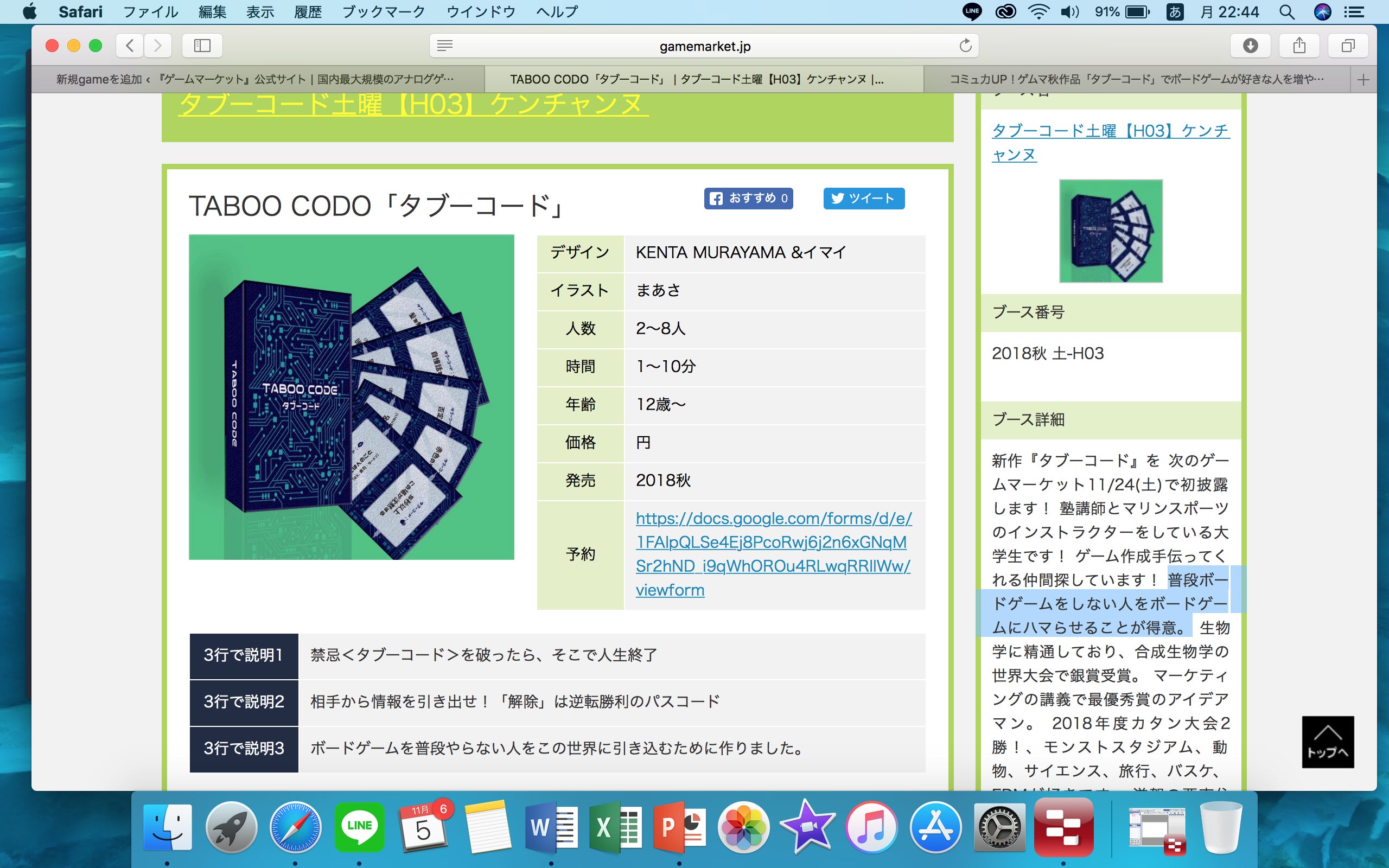Click the Share icon in toolbar
This screenshot has width=1389, height=868.
coord(1299,46)
